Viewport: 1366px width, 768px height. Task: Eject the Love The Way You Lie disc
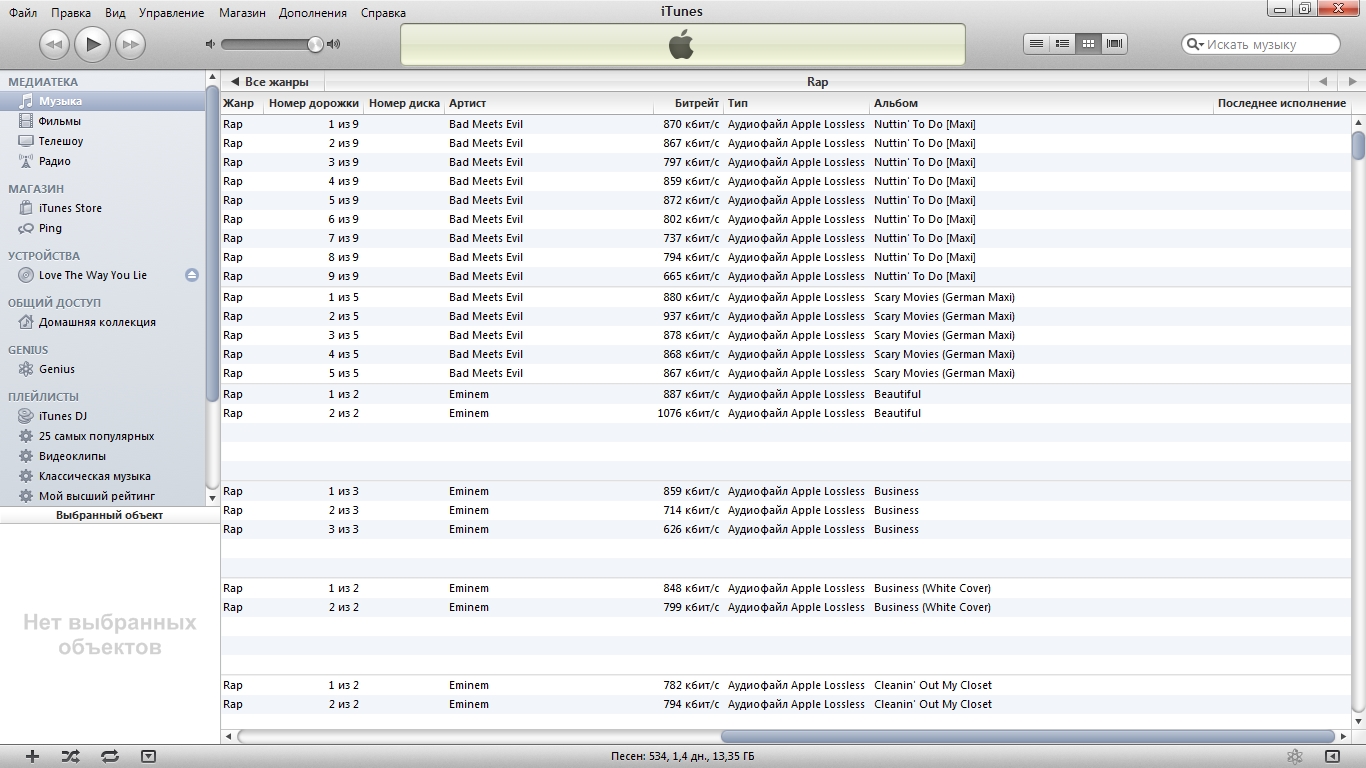tap(192, 275)
